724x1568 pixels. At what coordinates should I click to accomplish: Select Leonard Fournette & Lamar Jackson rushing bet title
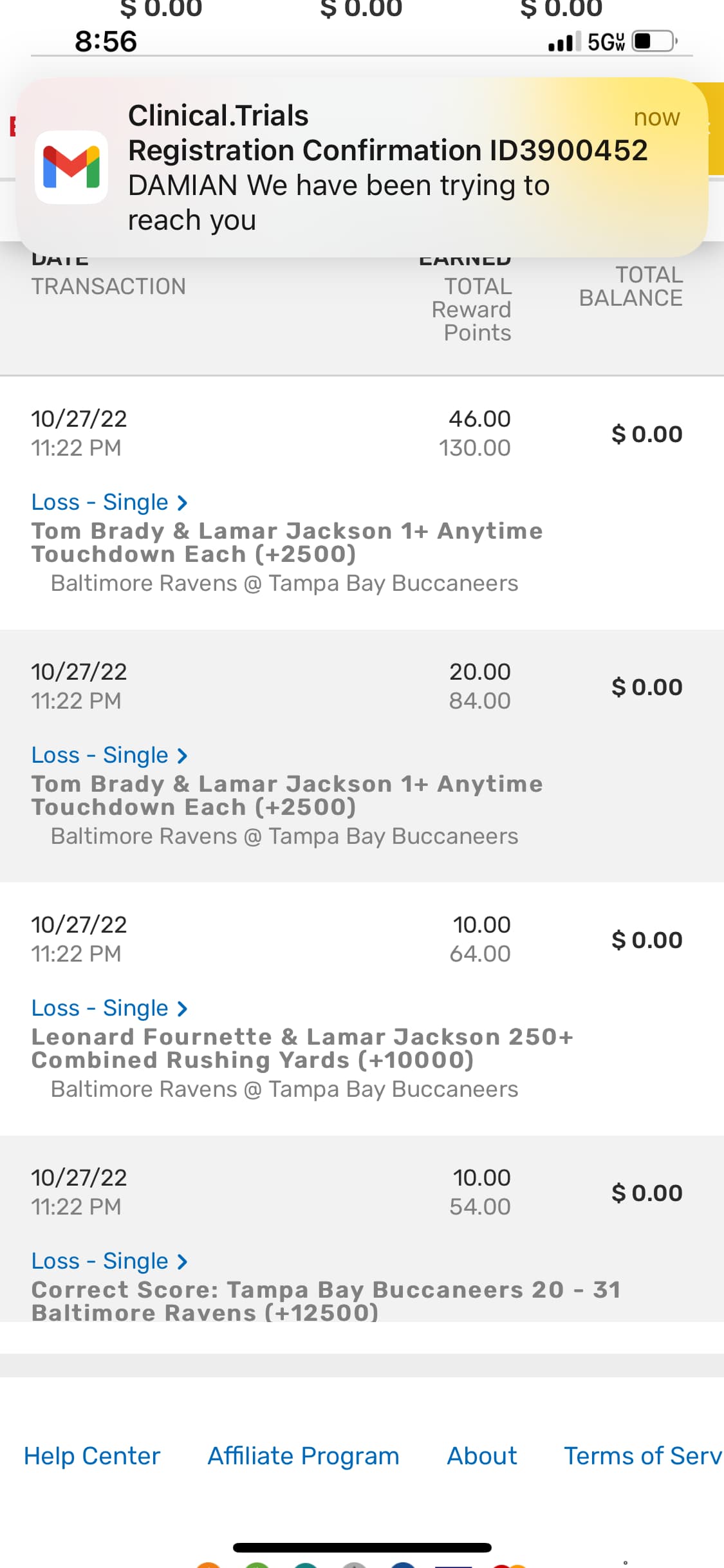(302, 1049)
